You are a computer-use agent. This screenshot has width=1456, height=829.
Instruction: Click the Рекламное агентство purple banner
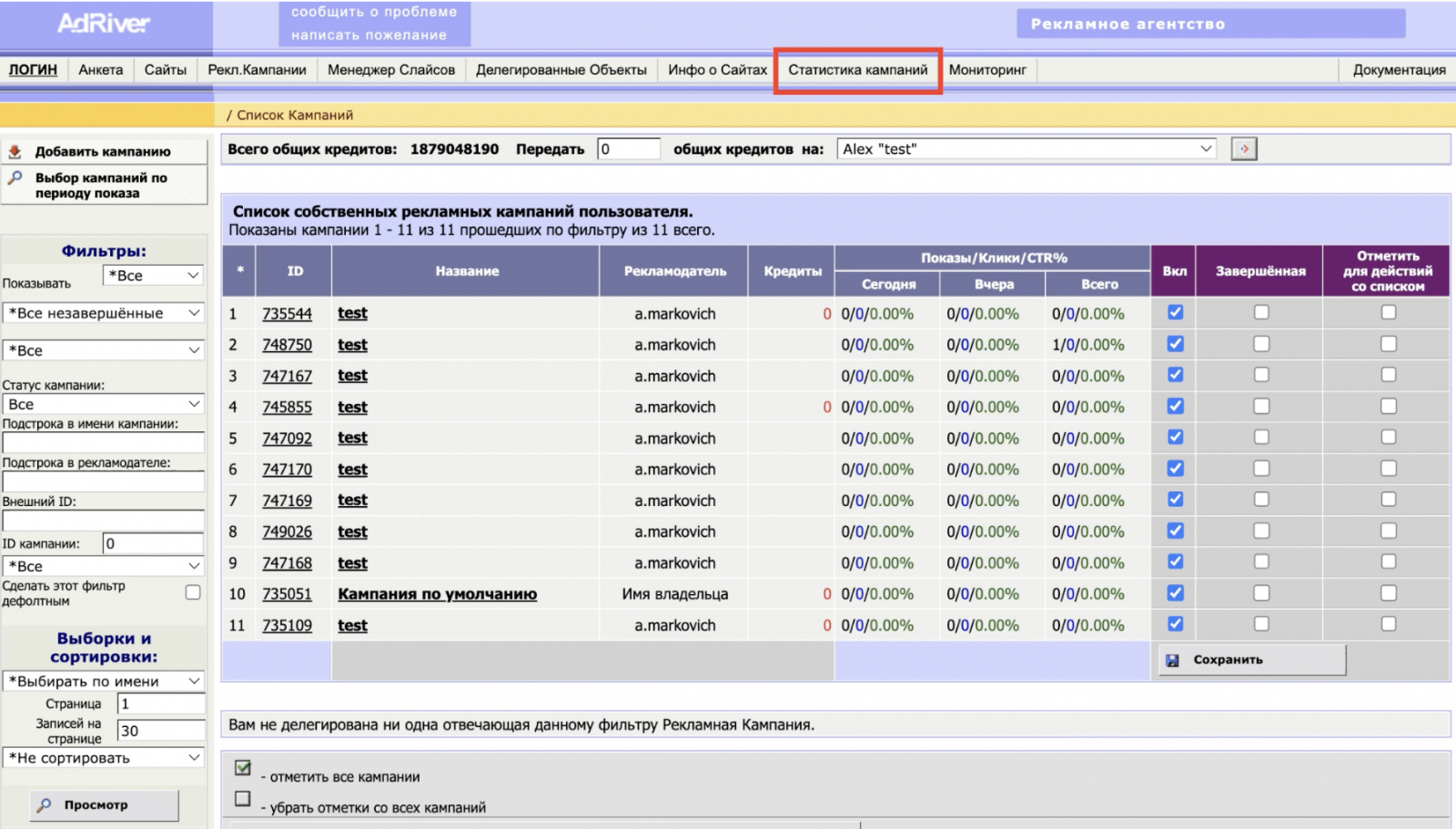tap(1210, 24)
